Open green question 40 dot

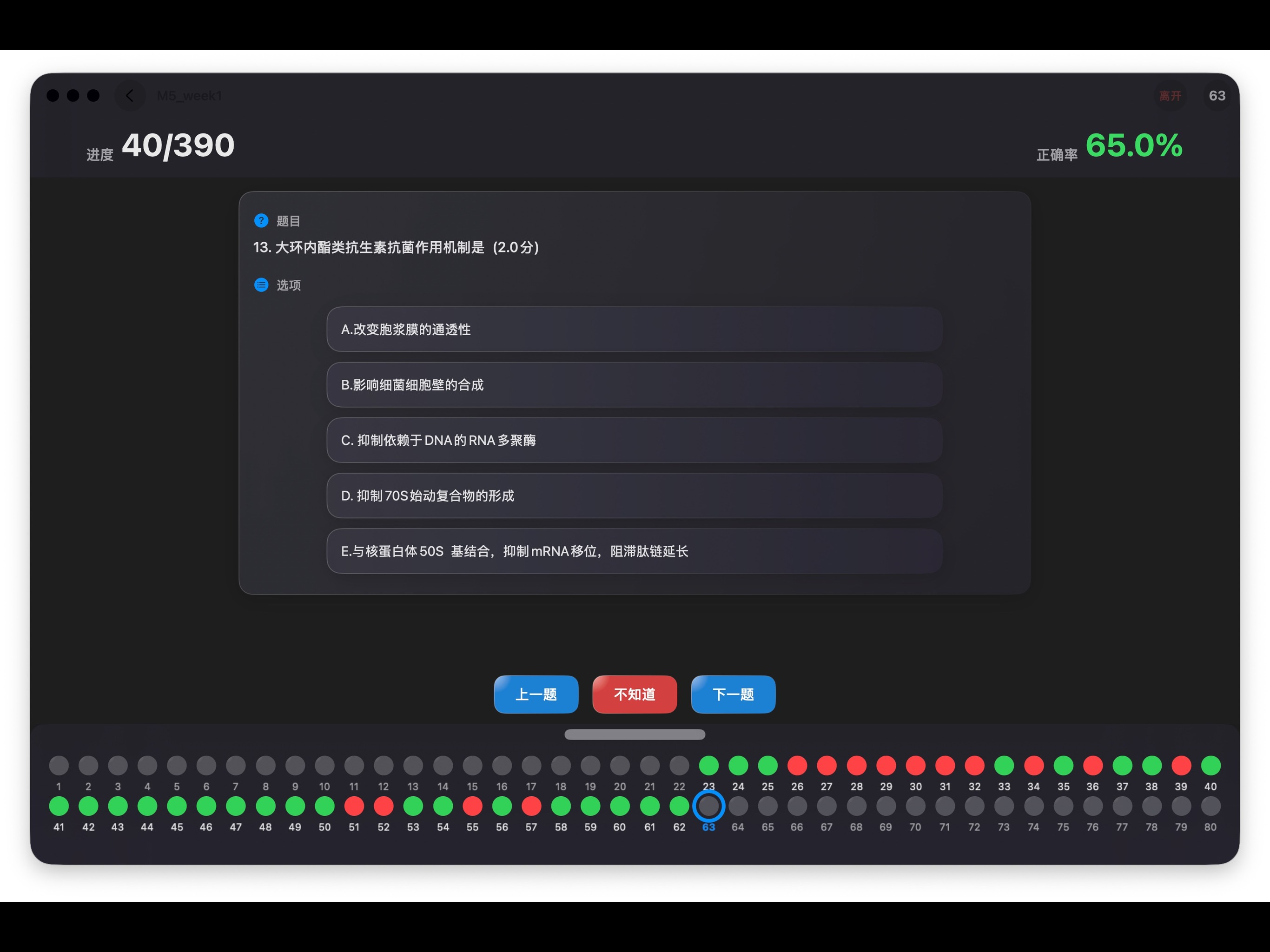(x=1211, y=766)
